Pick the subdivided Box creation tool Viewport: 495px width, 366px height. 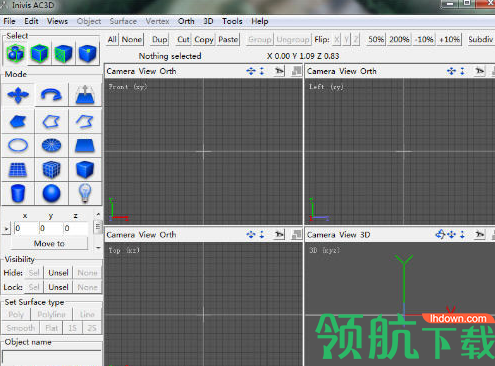click(51, 169)
